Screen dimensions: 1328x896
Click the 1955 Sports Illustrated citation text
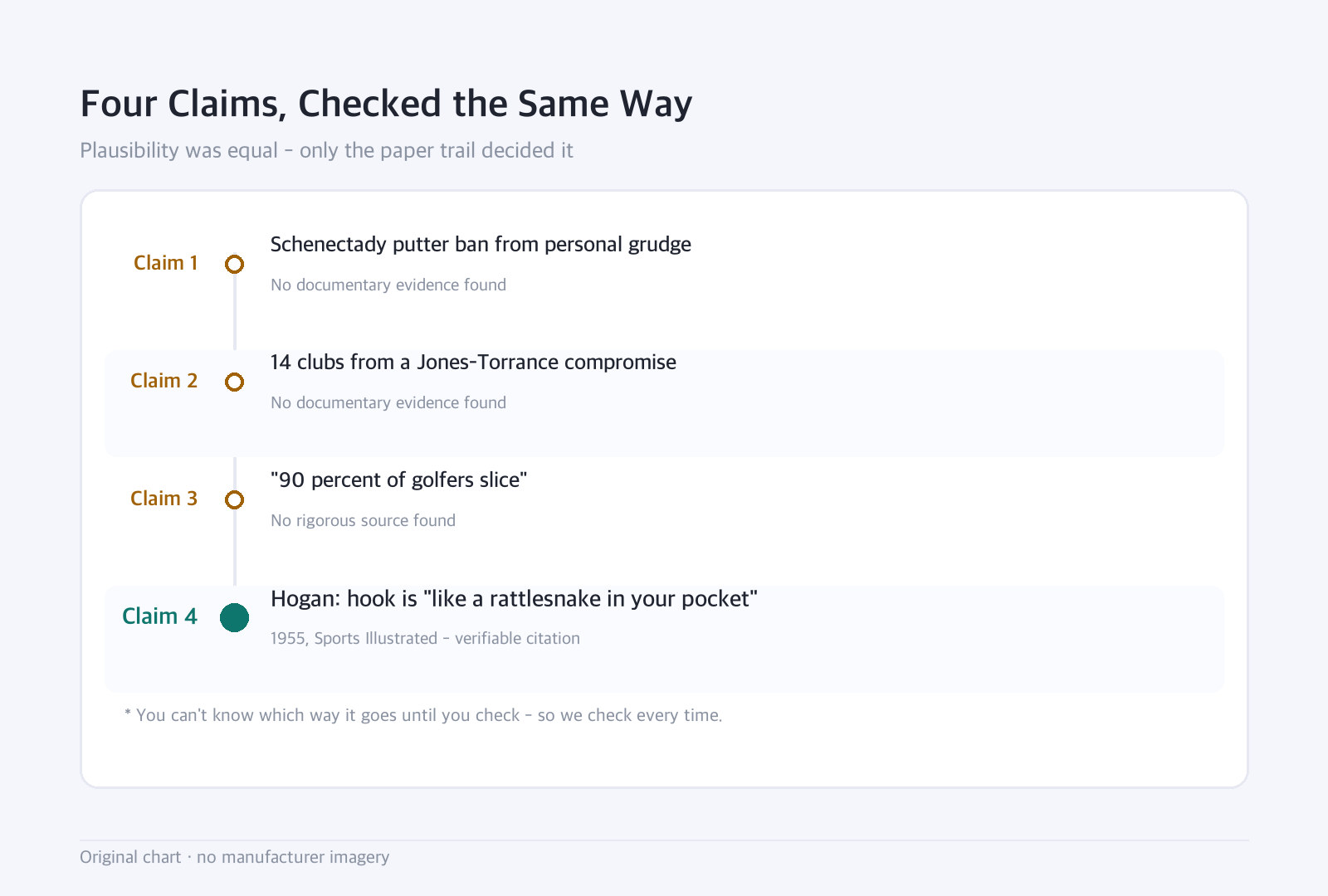[x=425, y=638]
